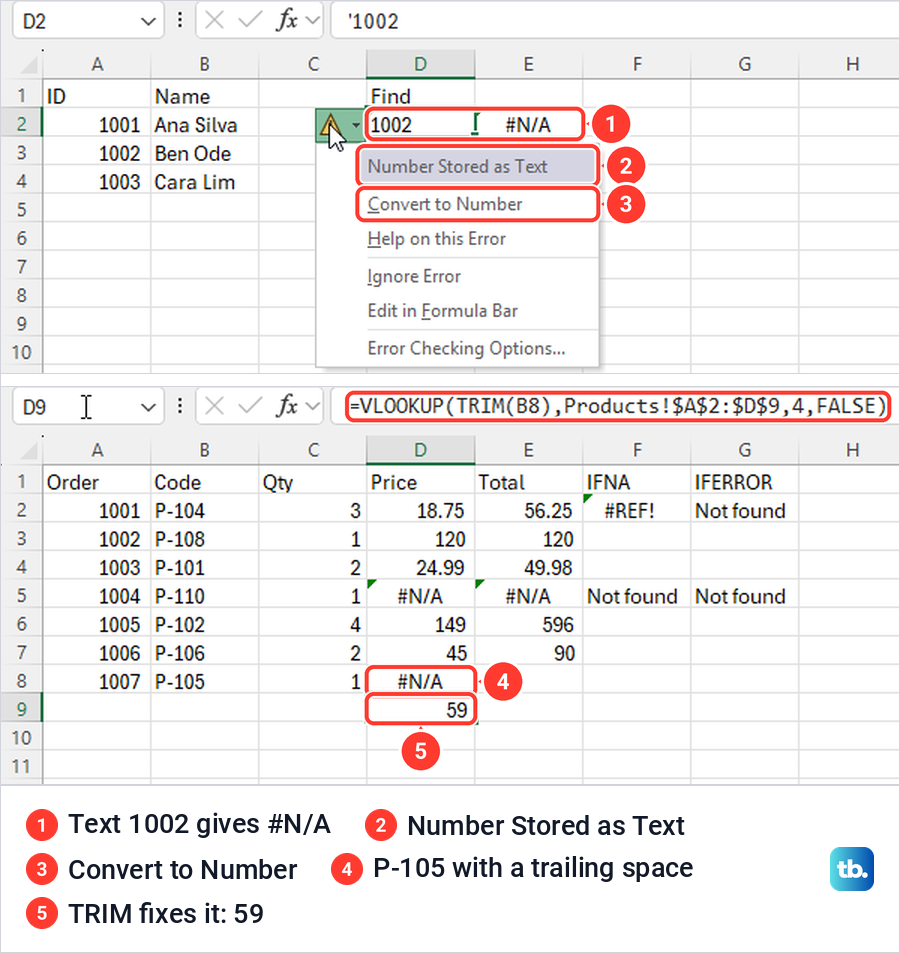Click the Qty header cell
The width and height of the screenshot is (900, 953).
point(313,483)
